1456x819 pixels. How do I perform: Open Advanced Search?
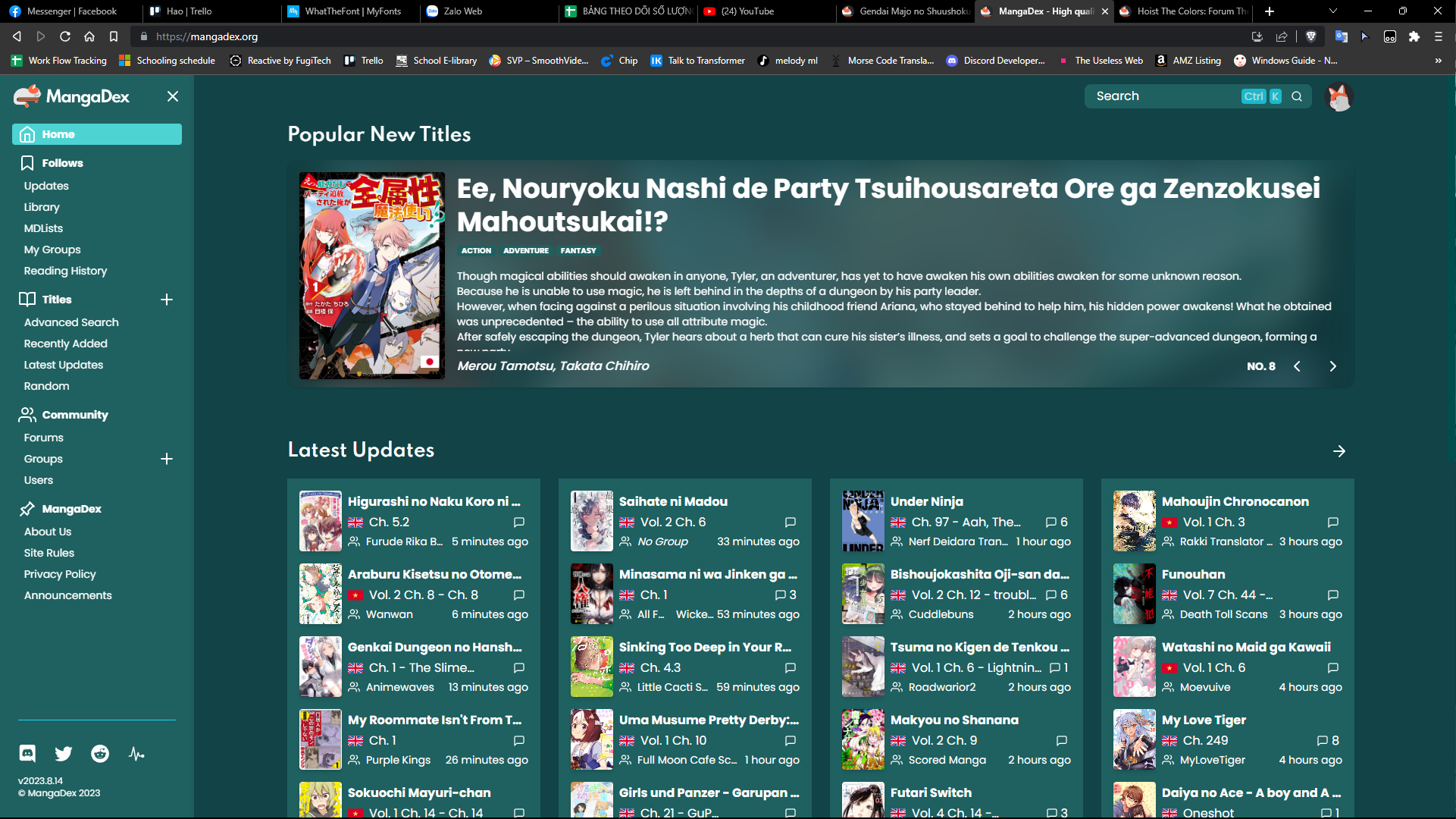71,322
